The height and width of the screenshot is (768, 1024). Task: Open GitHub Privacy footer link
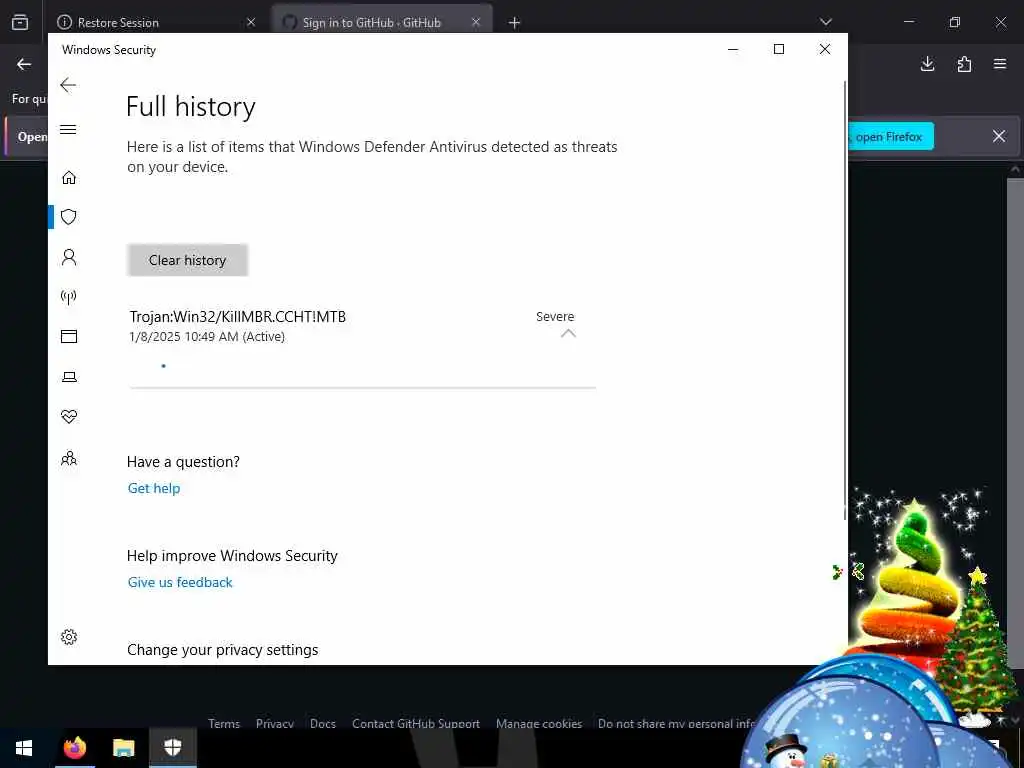point(275,724)
